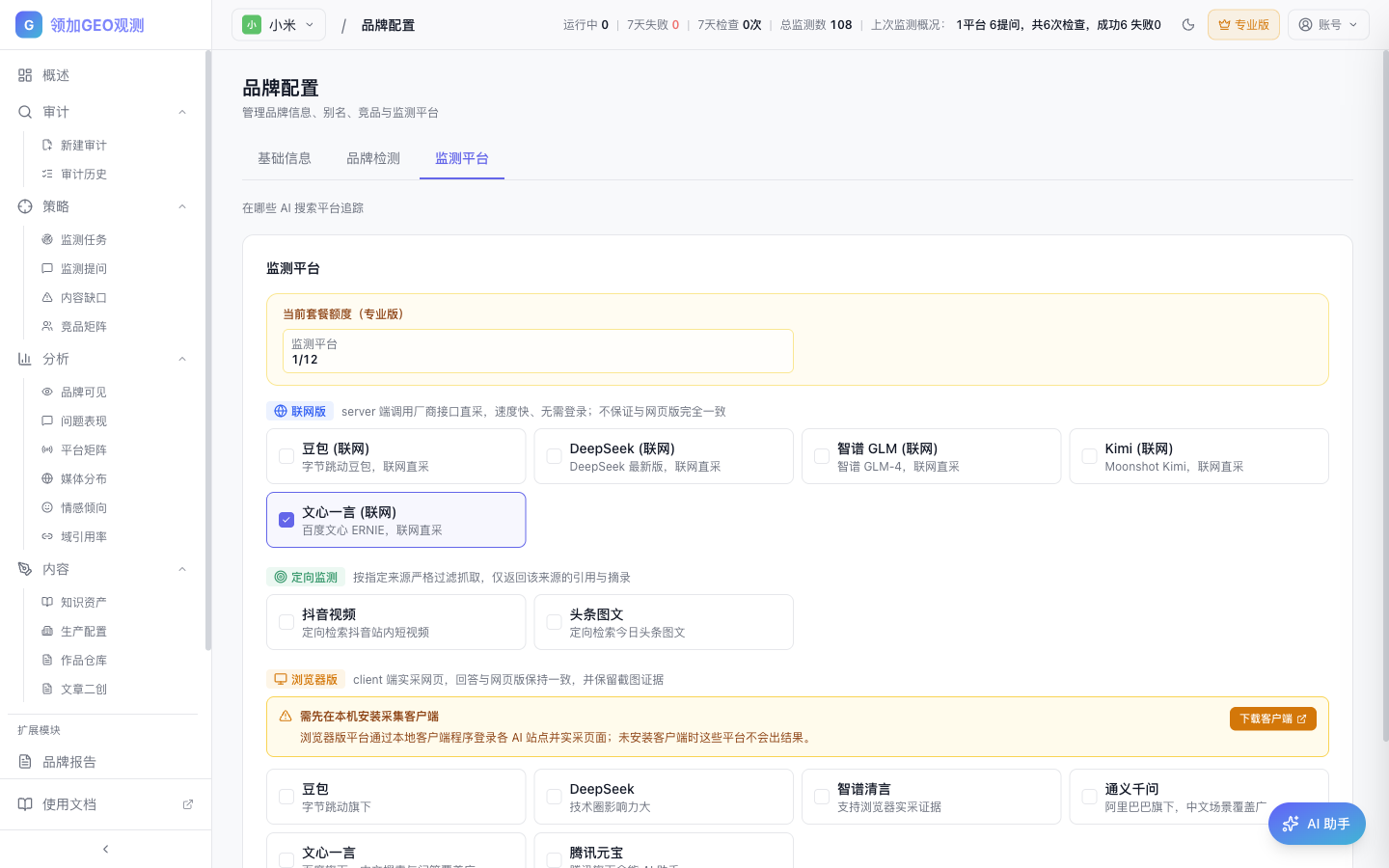Viewport: 1389px width, 868px height.
Task: Click the 浏览器版 category badge
Action: 306,679
